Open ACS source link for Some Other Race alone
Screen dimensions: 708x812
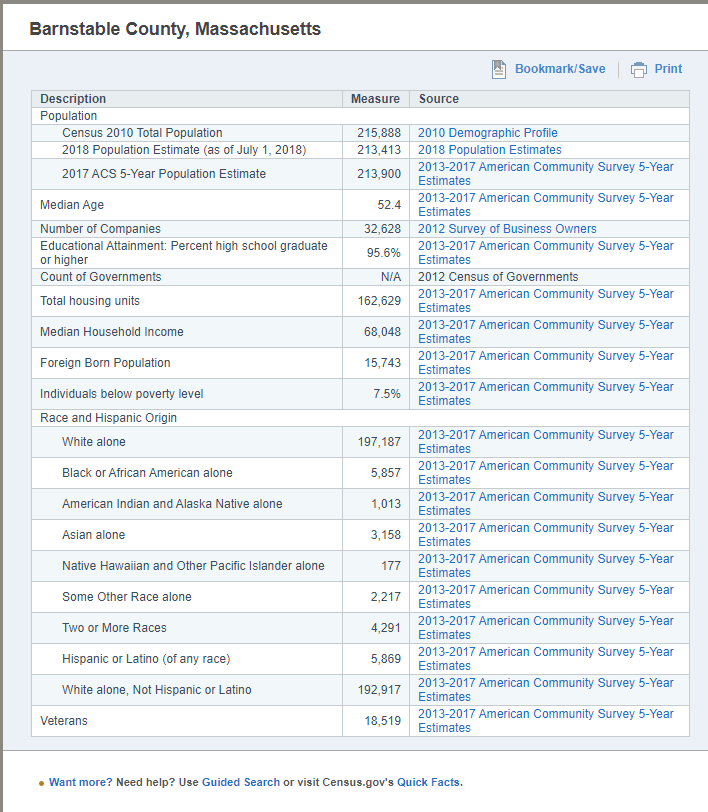coord(546,597)
